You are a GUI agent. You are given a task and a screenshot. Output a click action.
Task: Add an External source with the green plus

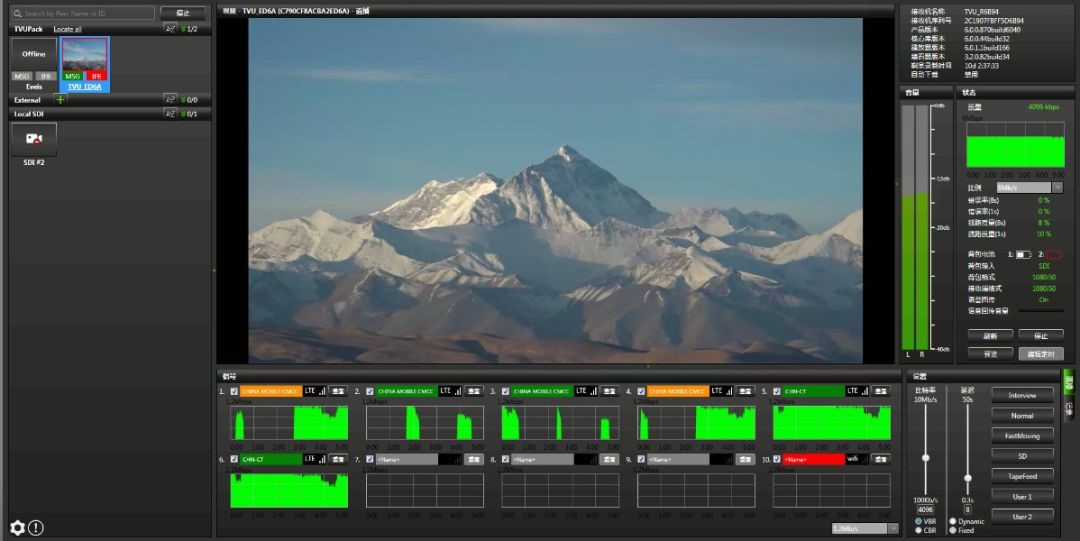[x=60, y=100]
